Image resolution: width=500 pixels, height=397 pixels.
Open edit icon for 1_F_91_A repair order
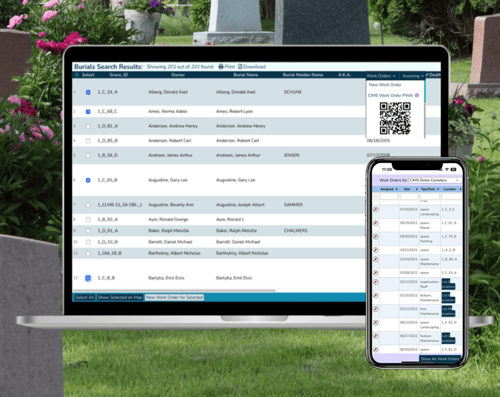tap(376, 223)
